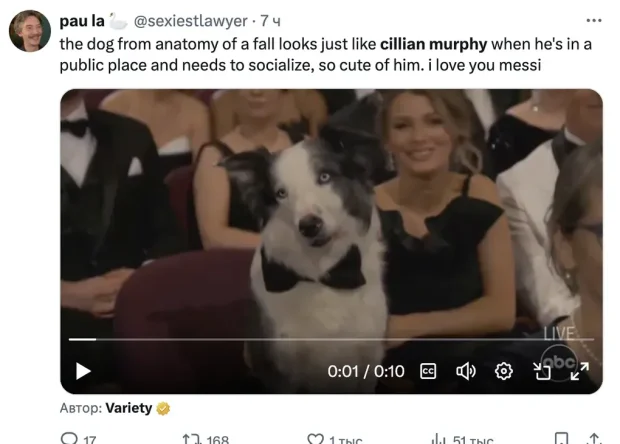
Task: Open the Variety author link
Action: [x=129, y=408]
